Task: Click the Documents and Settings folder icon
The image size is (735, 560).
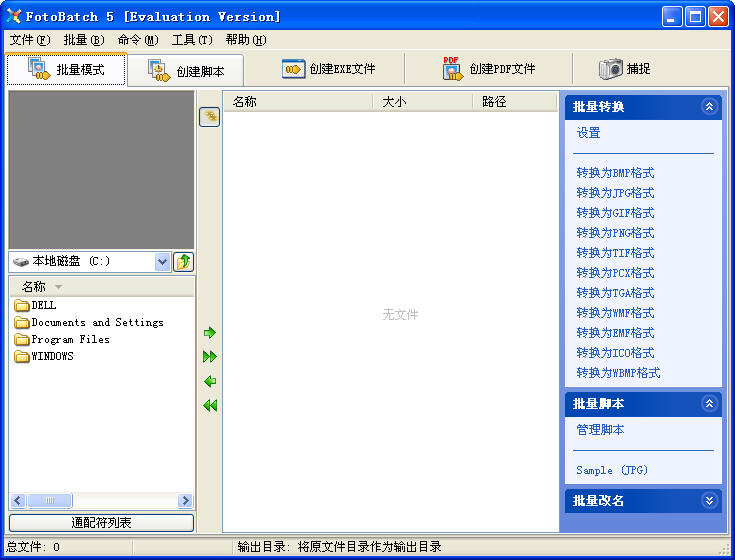Action: tap(22, 322)
